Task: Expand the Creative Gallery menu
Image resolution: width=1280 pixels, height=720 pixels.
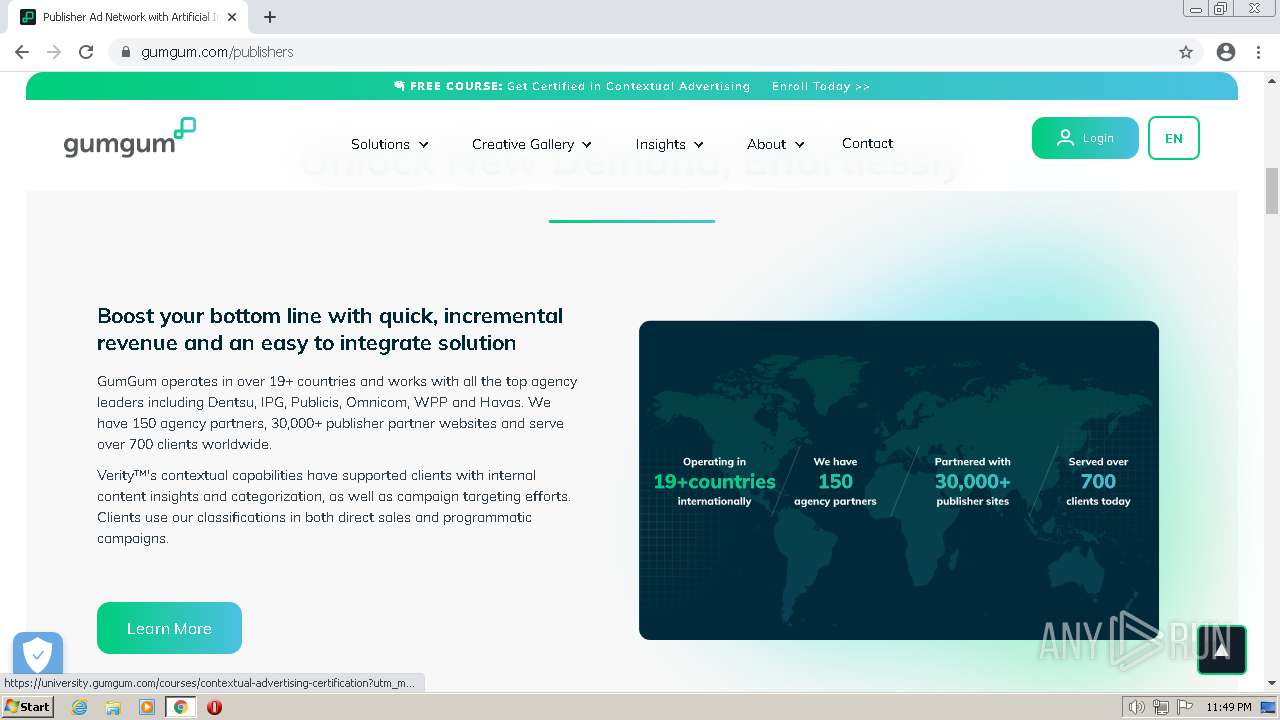Action: tap(532, 144)
